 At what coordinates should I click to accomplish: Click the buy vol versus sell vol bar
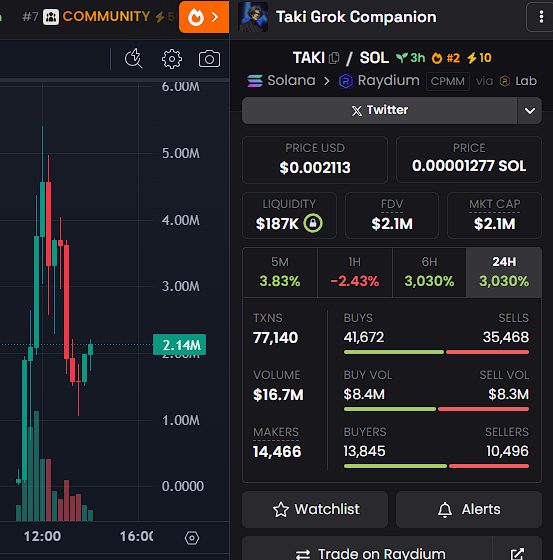pos(436,409)
